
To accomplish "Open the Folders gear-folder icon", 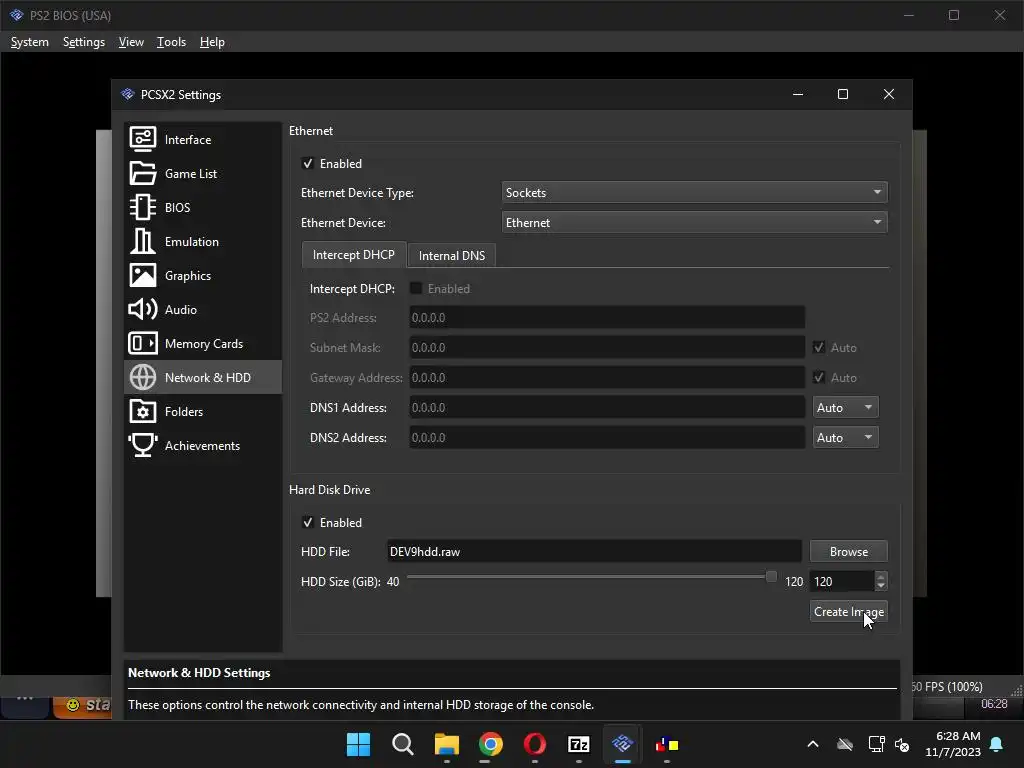I will click(x=142, y=411).
